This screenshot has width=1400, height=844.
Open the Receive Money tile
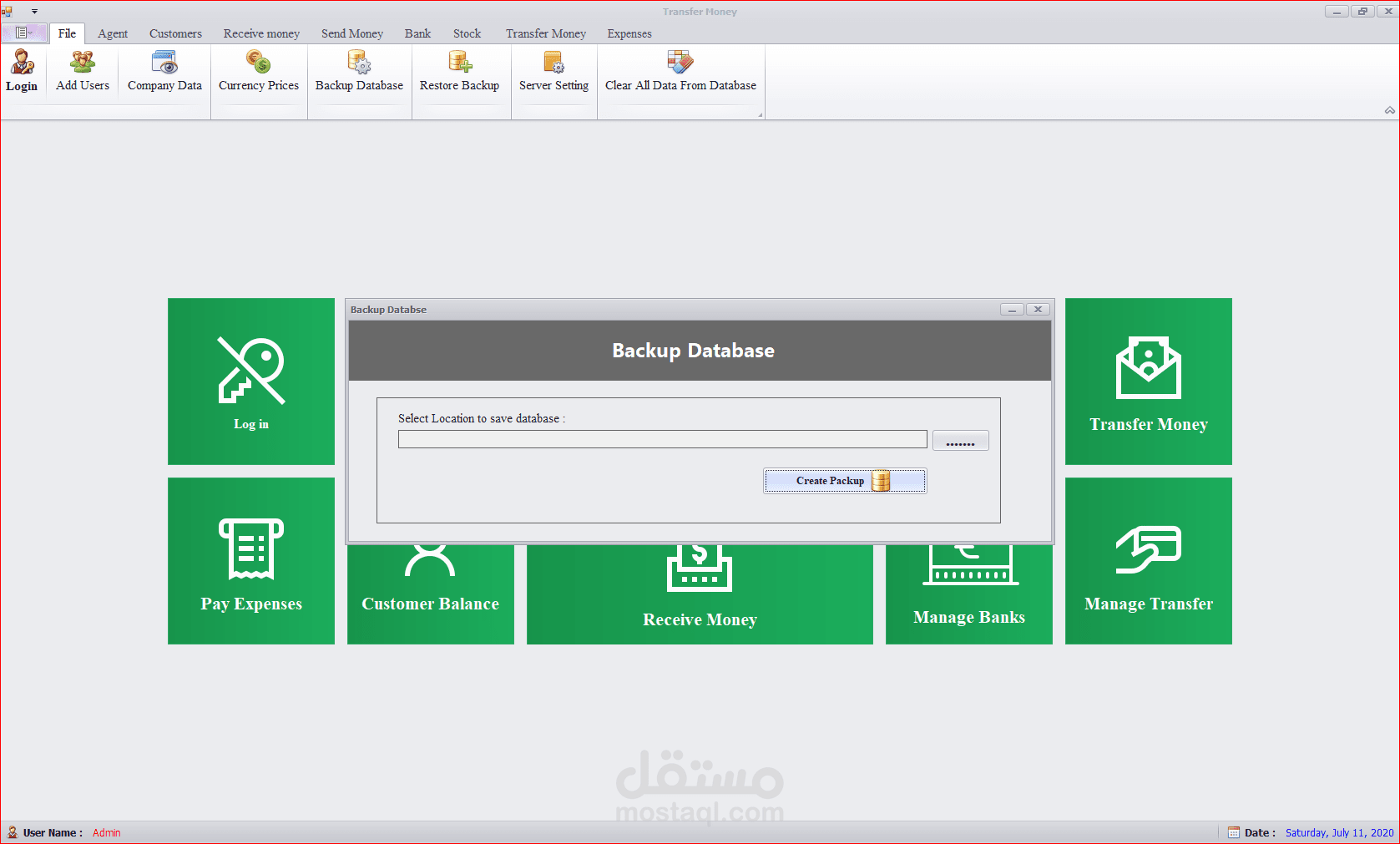point(700,594)
